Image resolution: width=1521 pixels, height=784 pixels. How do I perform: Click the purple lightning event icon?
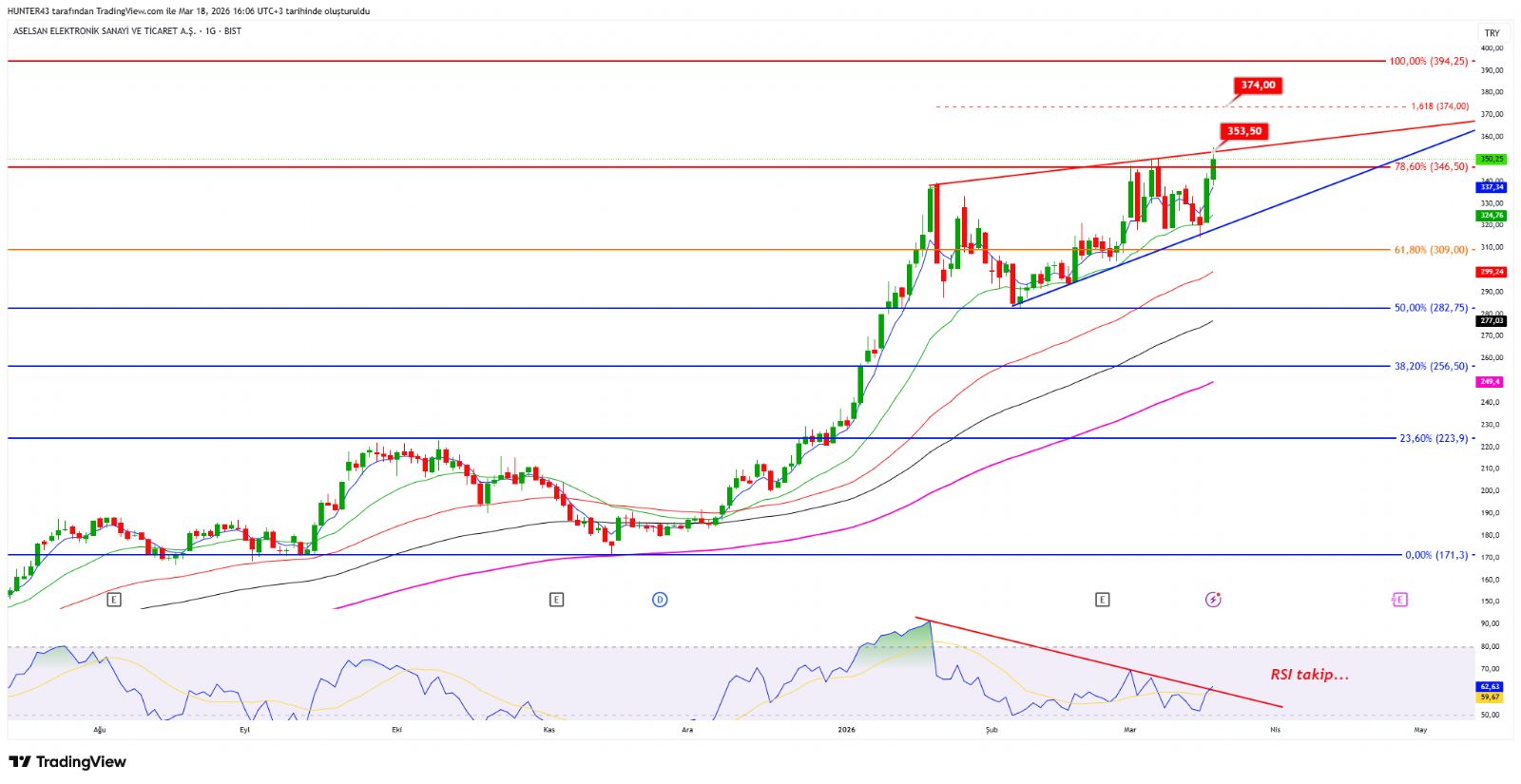(x=1212, y=600)
